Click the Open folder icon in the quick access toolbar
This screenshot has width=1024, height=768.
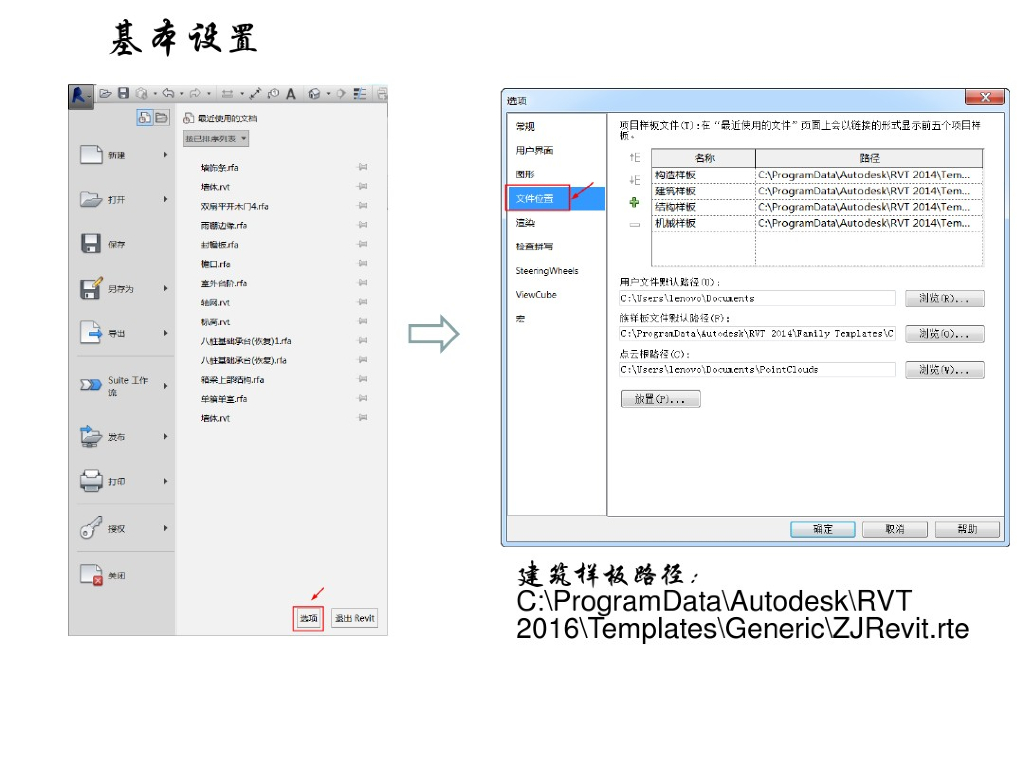pyautogui.click(x=105, y=93)
